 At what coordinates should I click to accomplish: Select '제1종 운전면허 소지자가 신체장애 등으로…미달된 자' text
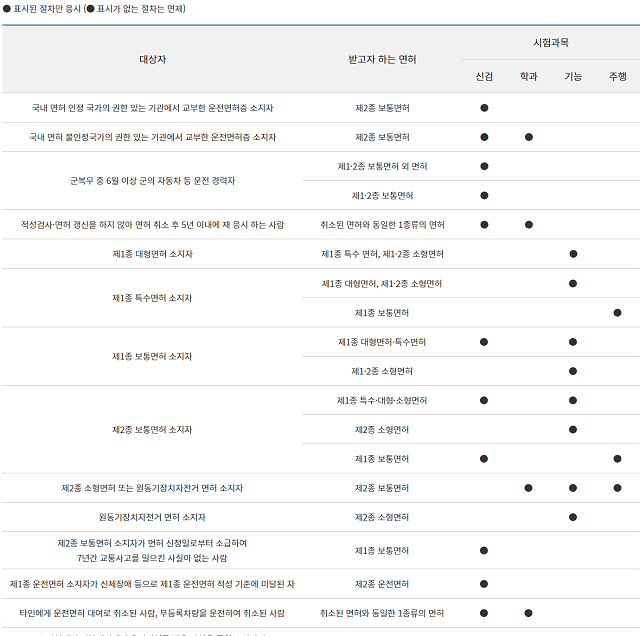(152, 584)
